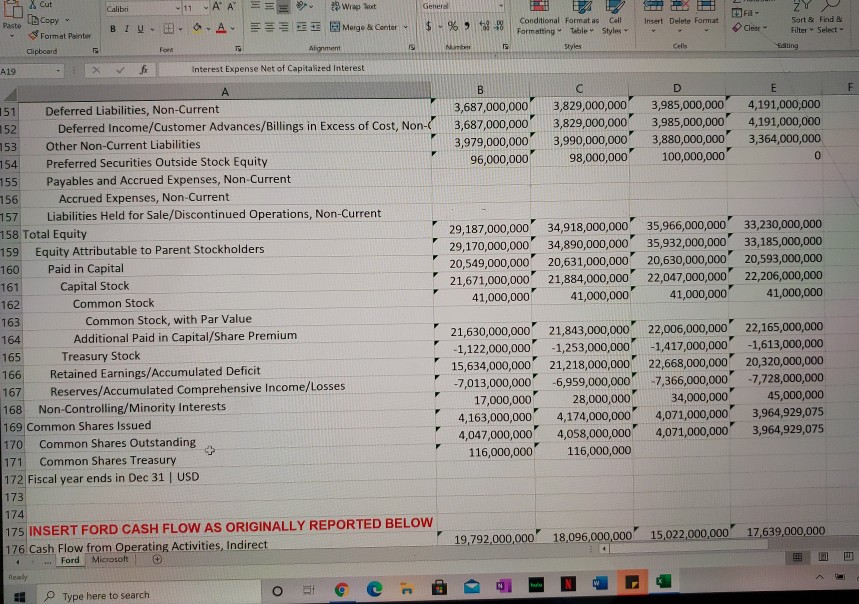Apply the red font color
859x604 pixels.
pyautogui.click(x=221, y=28)
